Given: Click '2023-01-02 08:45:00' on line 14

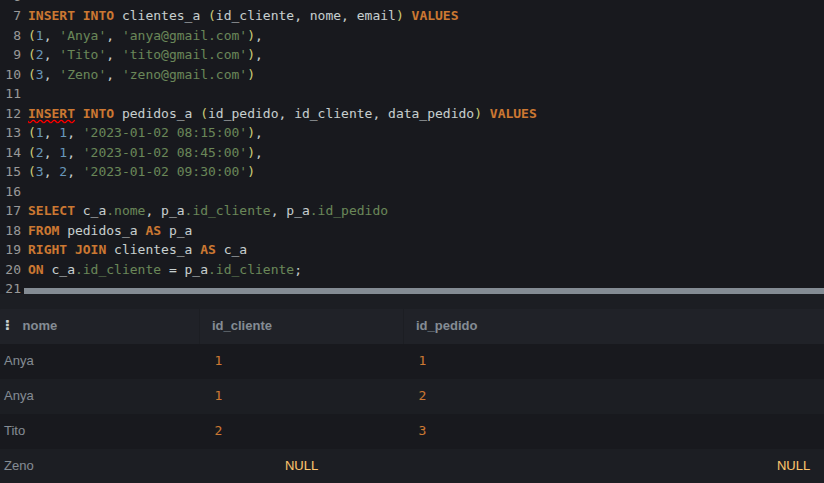Looking at the screenshot, I should coord(165,152).
